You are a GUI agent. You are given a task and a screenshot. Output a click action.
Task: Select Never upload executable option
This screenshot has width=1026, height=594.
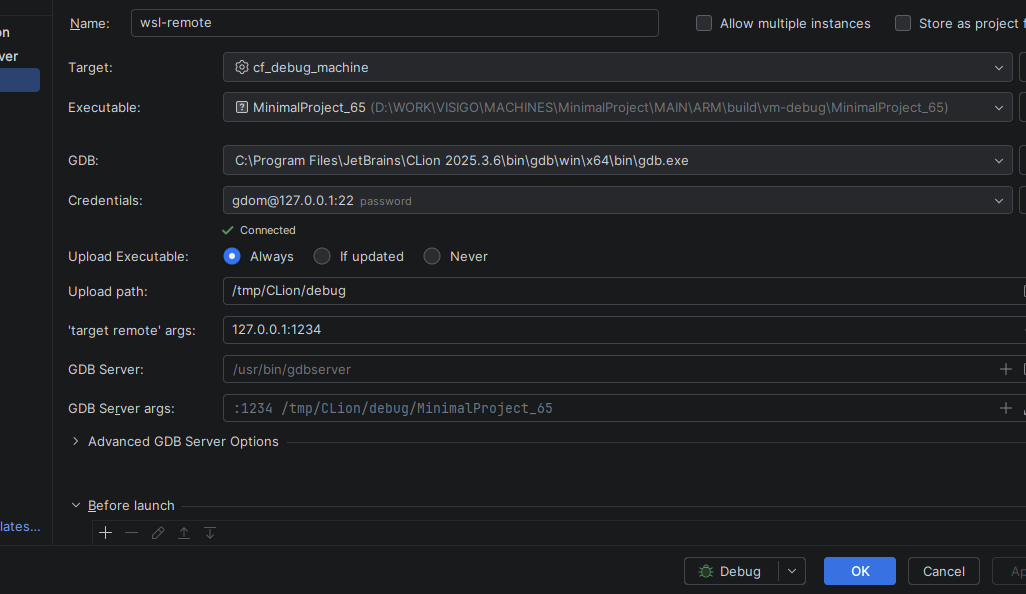[432, 256]
